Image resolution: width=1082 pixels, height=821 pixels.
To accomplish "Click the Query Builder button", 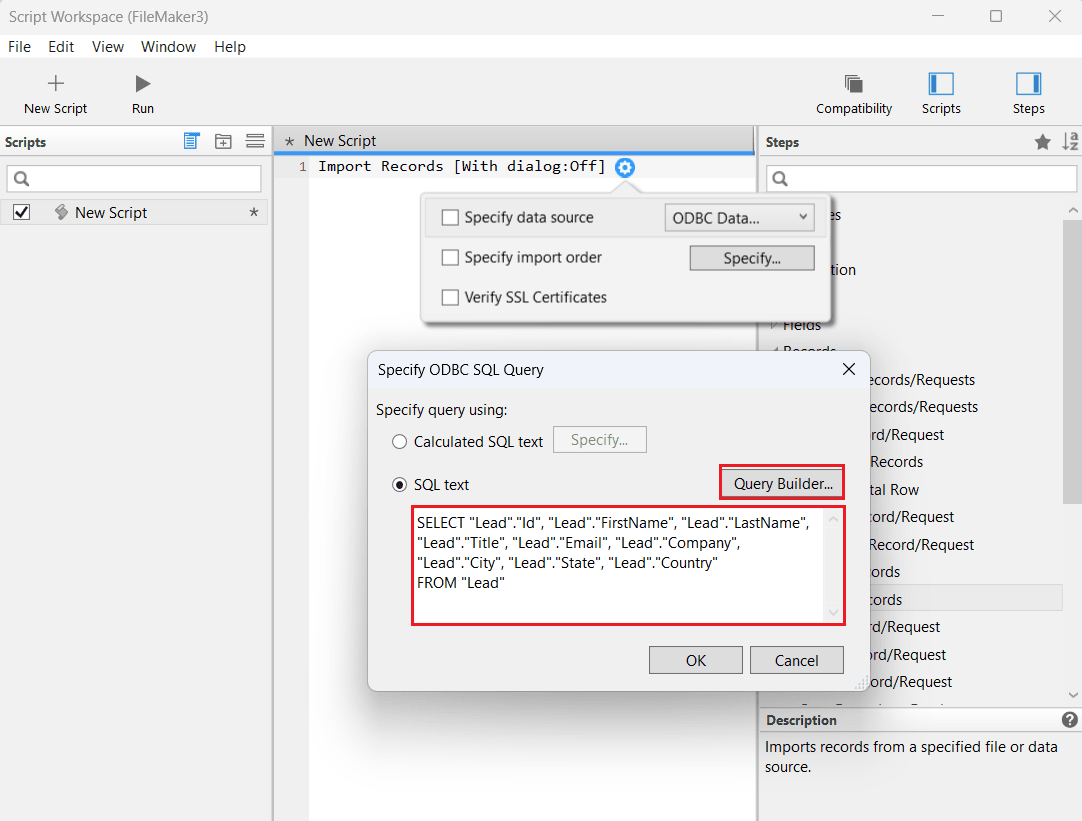I will pos(782,483).
